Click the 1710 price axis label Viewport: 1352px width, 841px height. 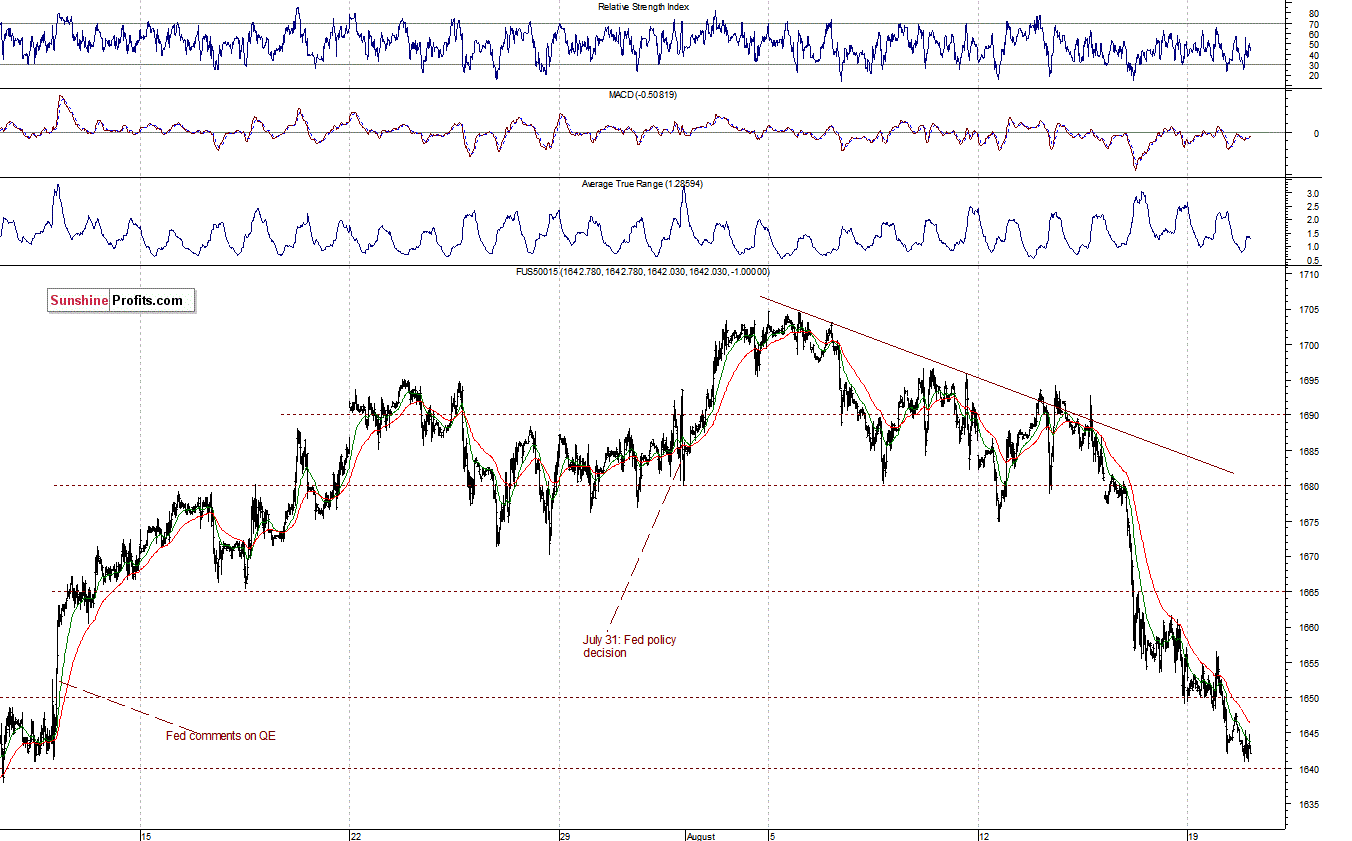pos(1311,274)
